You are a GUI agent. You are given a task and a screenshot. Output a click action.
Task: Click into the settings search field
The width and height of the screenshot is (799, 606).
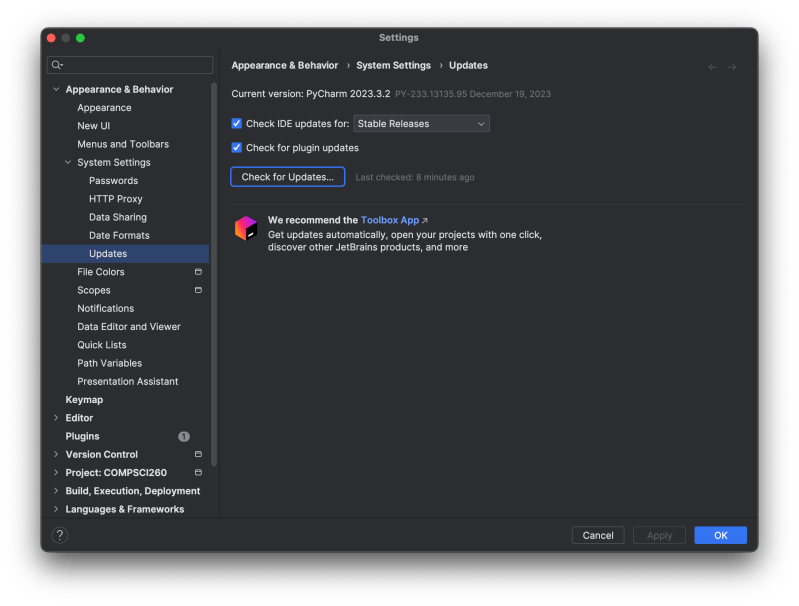(130, 65)
